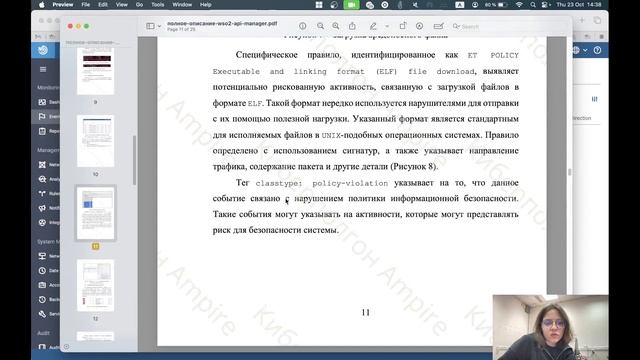Open the sidebar view menu in Preview
This screenshot has width=640, height=360.
pos(153,26)
